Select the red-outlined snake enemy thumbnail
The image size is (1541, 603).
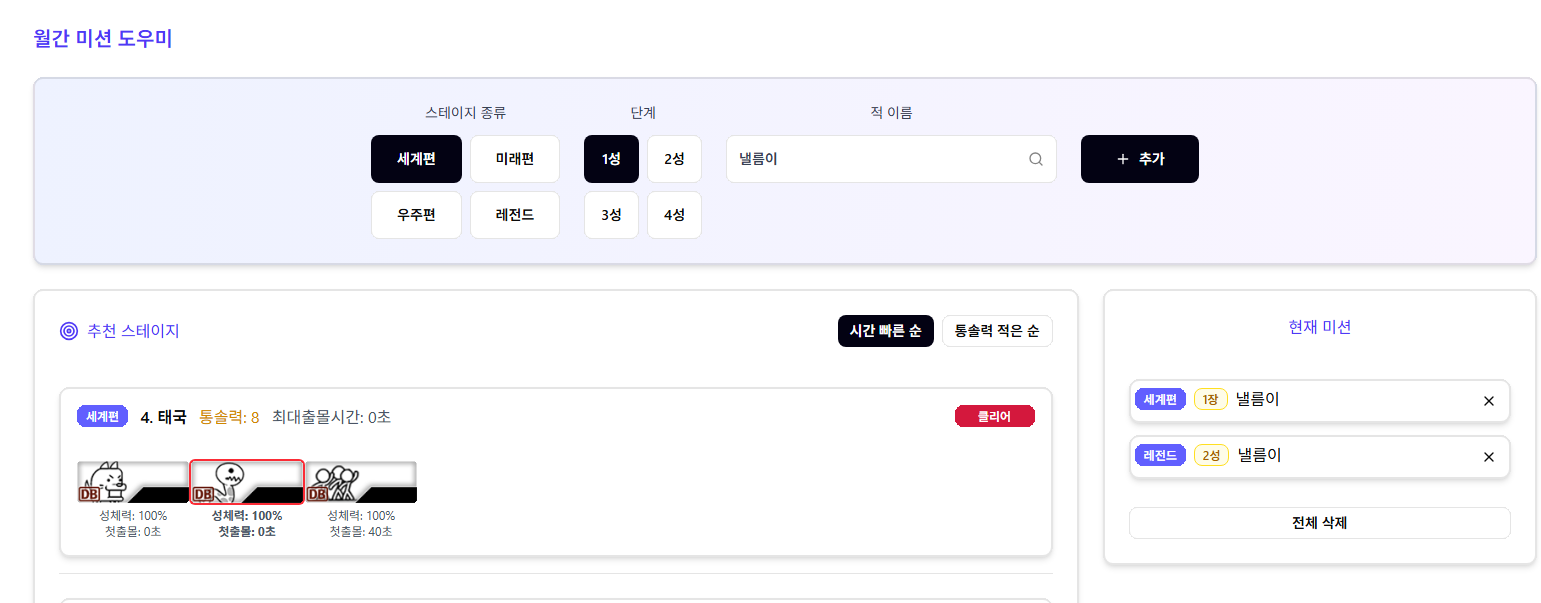[247, 482]
